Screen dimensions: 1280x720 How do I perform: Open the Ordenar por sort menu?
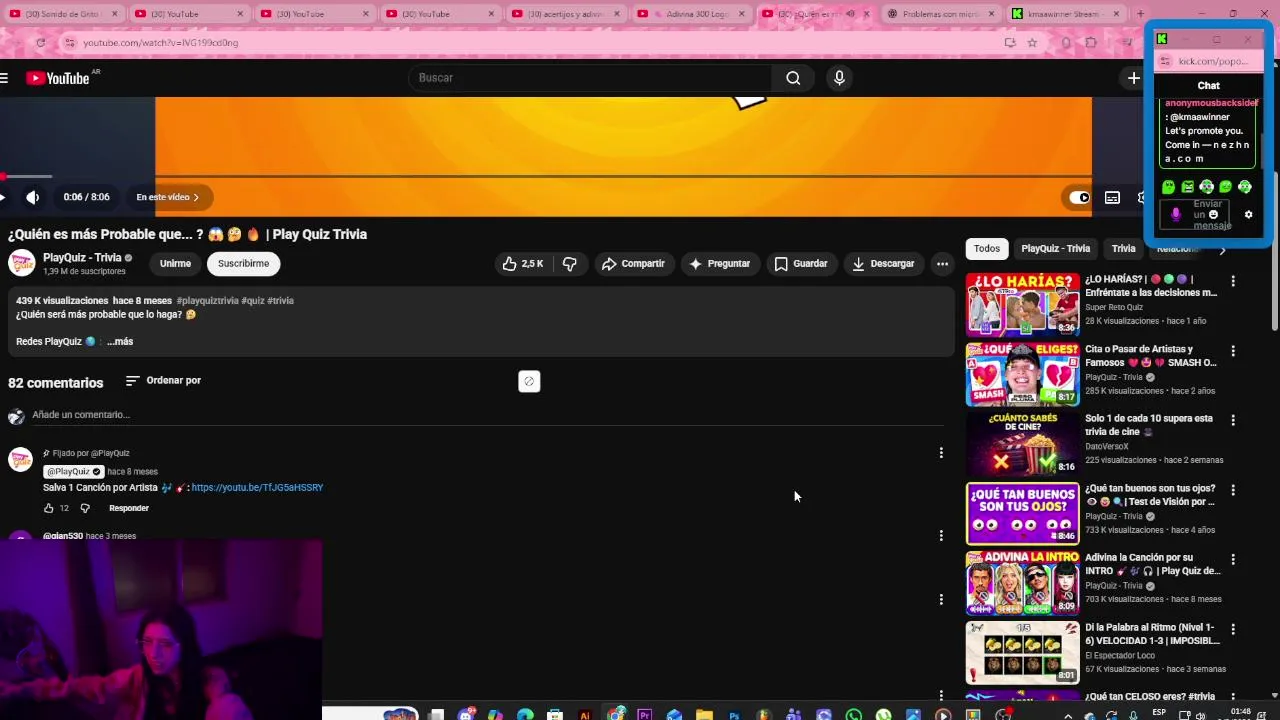163,381
